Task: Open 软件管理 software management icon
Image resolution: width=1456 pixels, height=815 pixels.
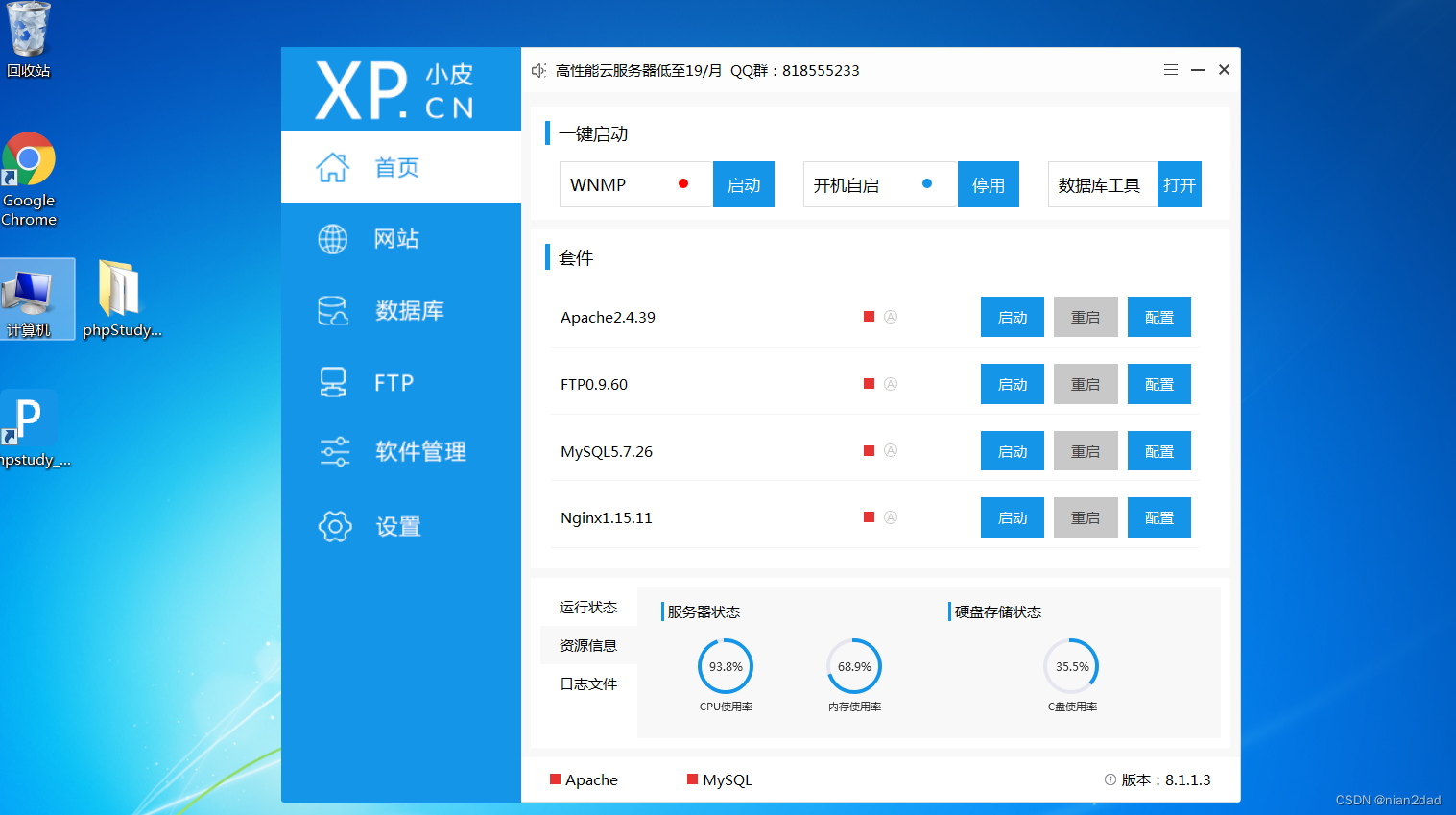Action: 332,451
